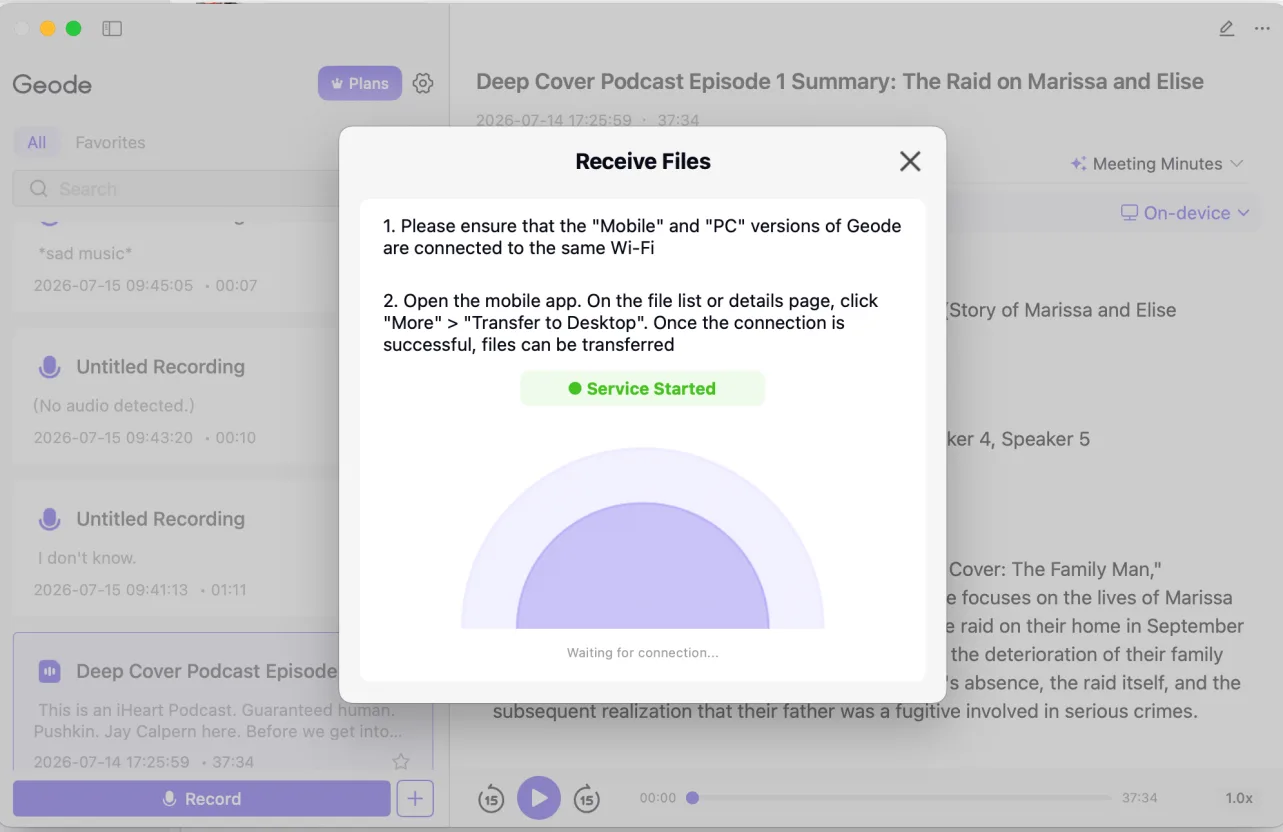Click the edit pencil icon

1226,29
